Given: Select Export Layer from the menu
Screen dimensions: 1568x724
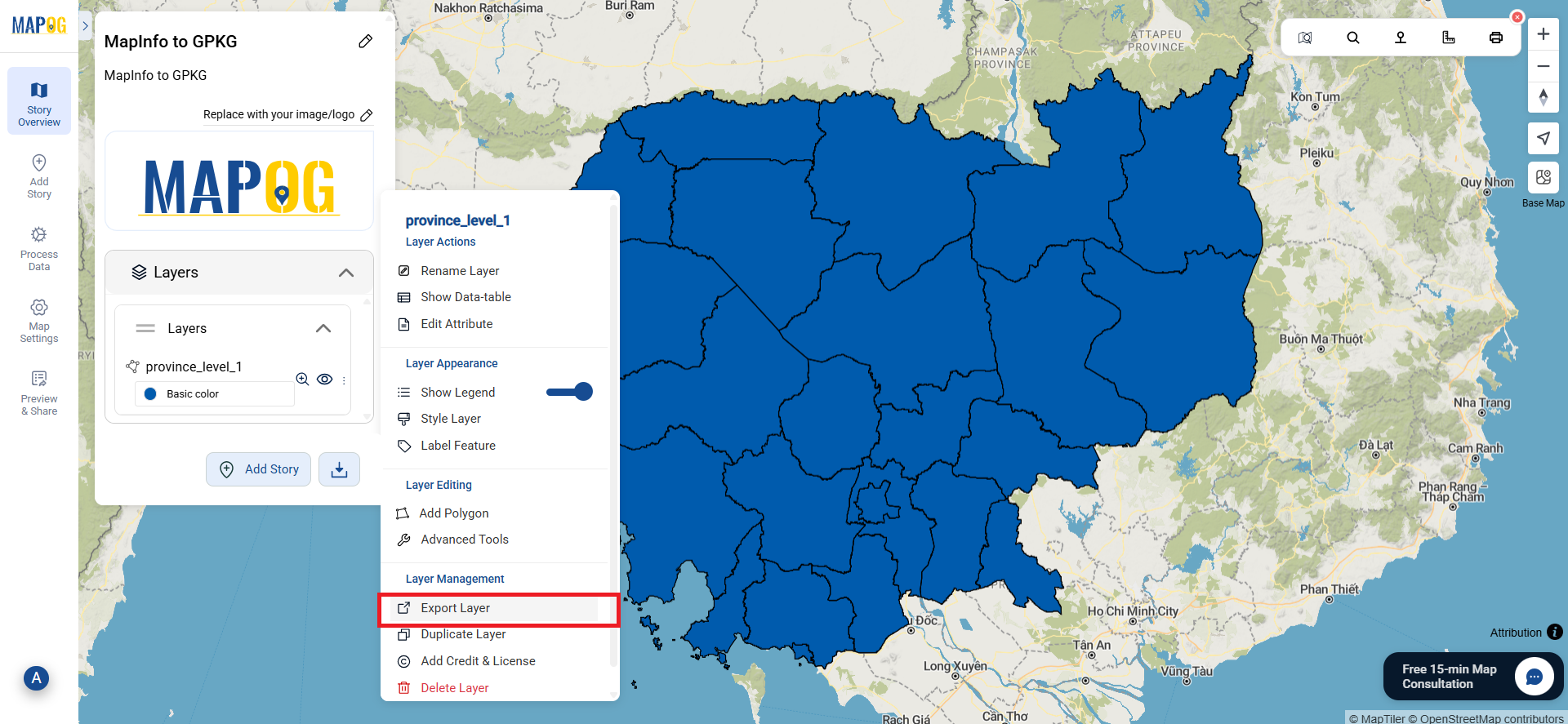Looking at the screenshot, I should (x=455, y=608).
